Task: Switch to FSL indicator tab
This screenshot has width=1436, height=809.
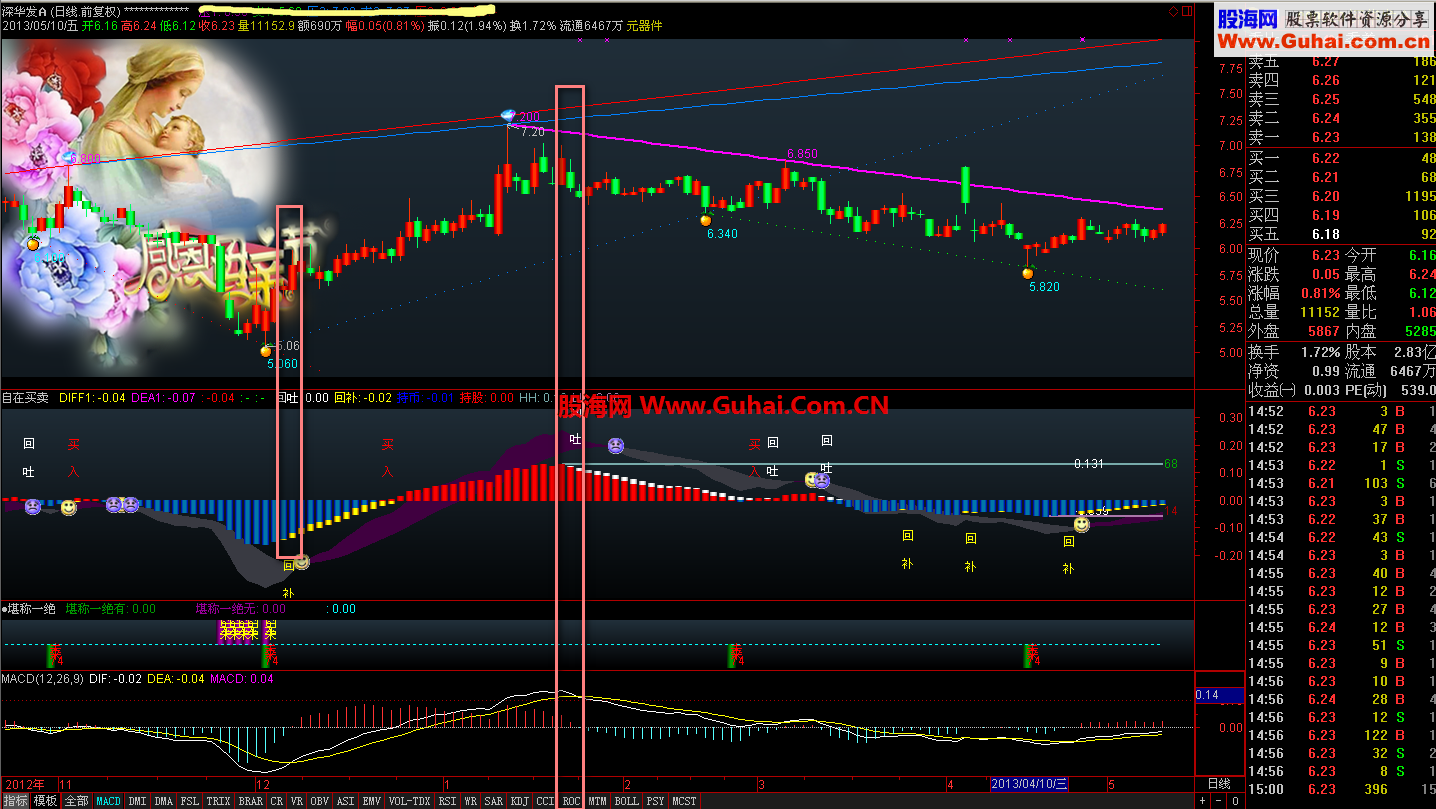Action: pos(190,801)
